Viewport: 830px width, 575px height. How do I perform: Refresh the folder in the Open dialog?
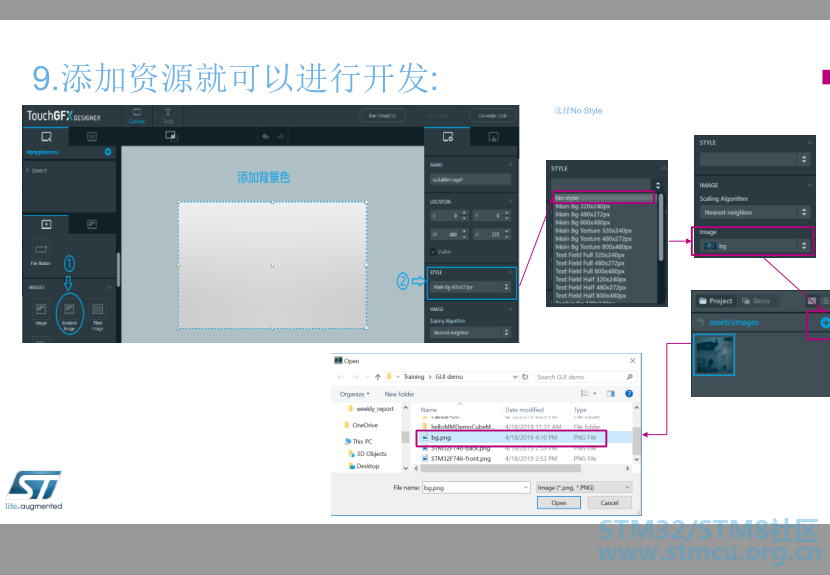coord(525,377)
